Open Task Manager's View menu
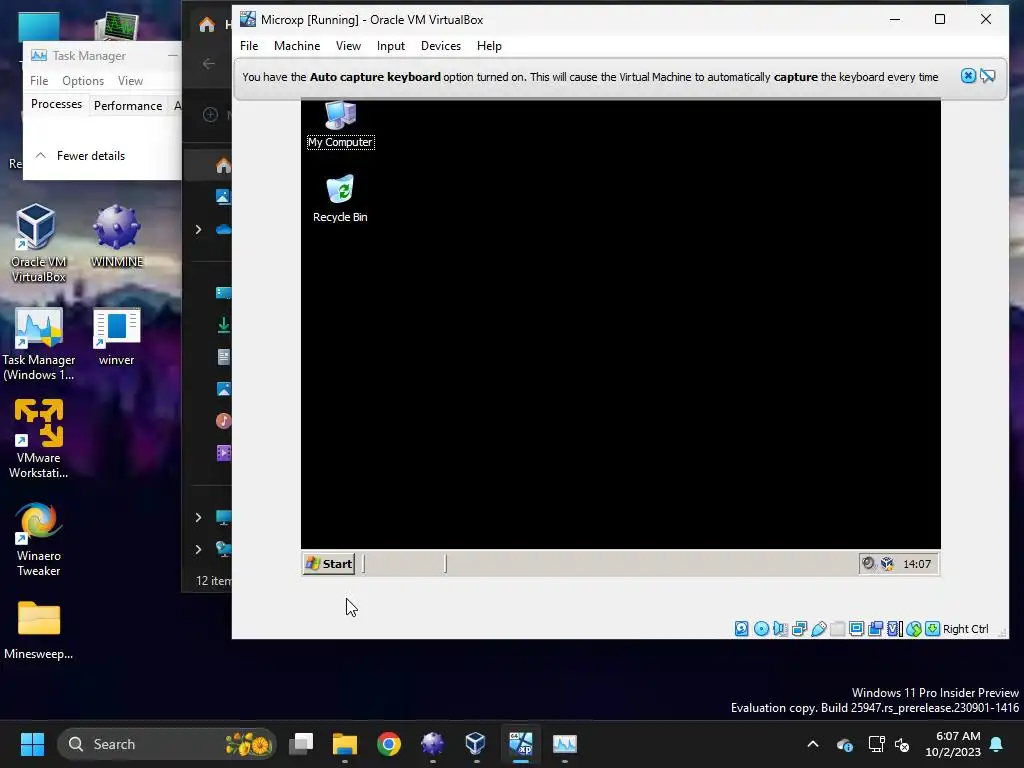The image size is (1024, 768). tap(131, 80)
